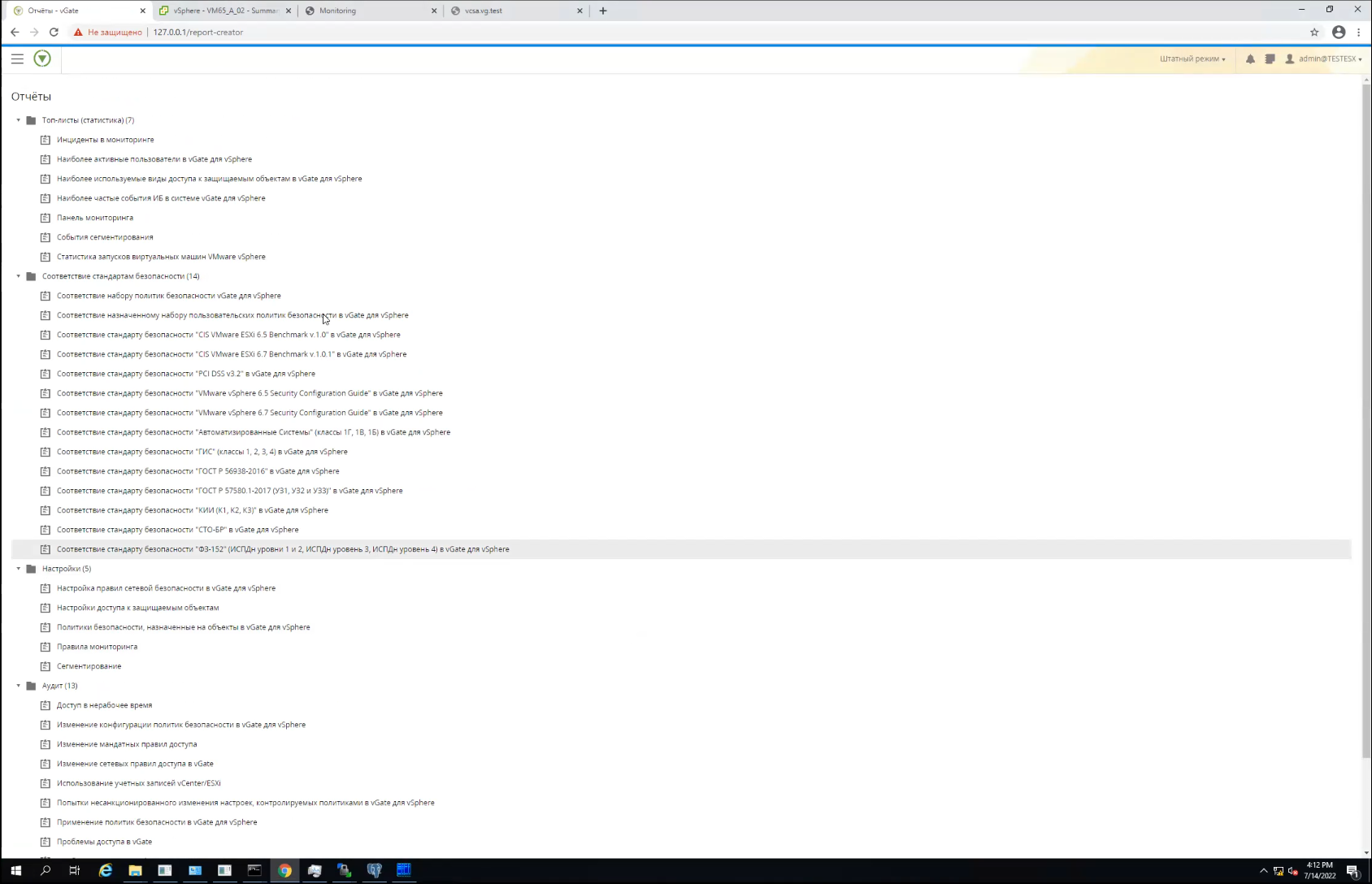Click report icon beside События сегментирования
Screen dimensions: 1372x884
46,237
